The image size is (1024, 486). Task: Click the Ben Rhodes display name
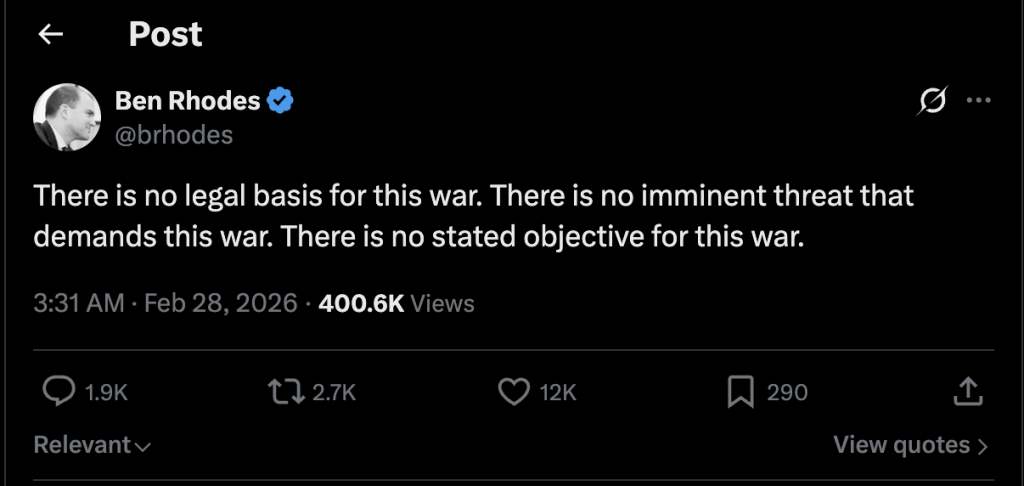click(x=188, y=100)
